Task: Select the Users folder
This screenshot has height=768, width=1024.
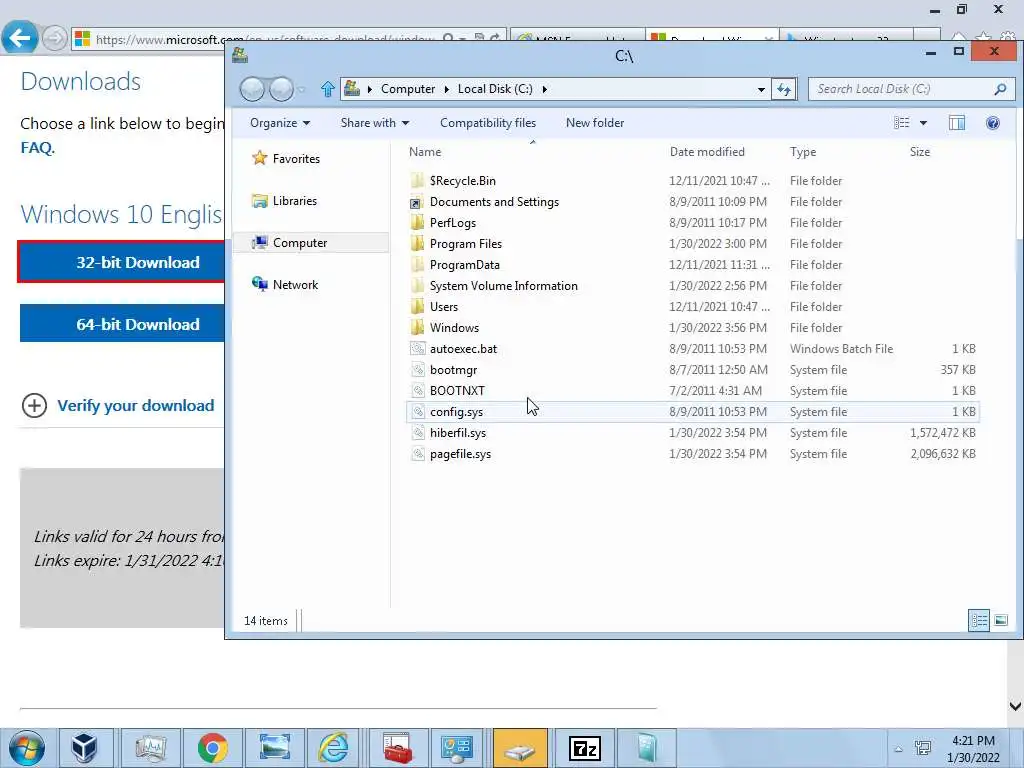Action: (x=692, y=306)
